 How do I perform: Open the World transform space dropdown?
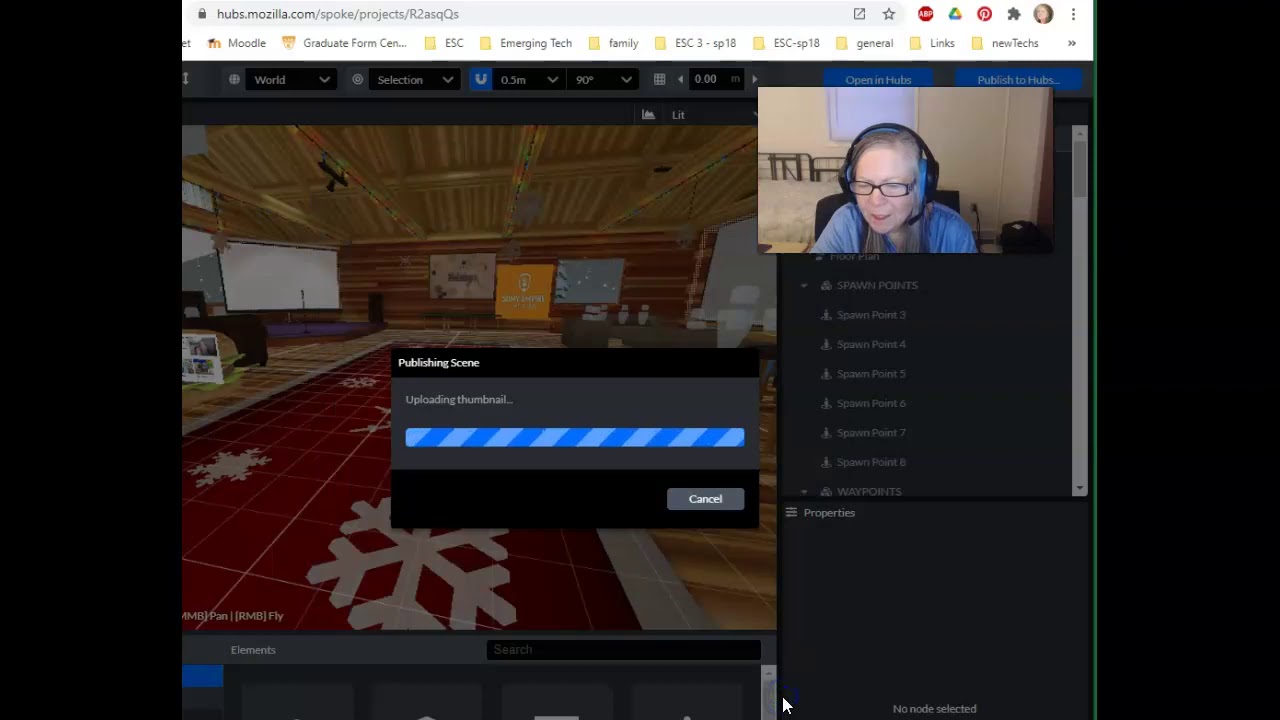291,80
